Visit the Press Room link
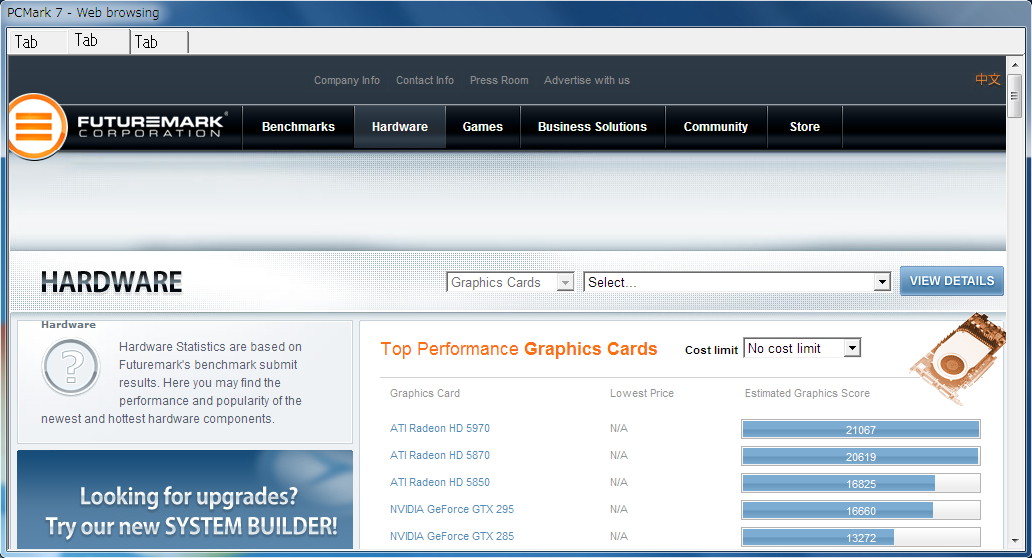Screen dimensions: 1032x558 tap(499, 80)
